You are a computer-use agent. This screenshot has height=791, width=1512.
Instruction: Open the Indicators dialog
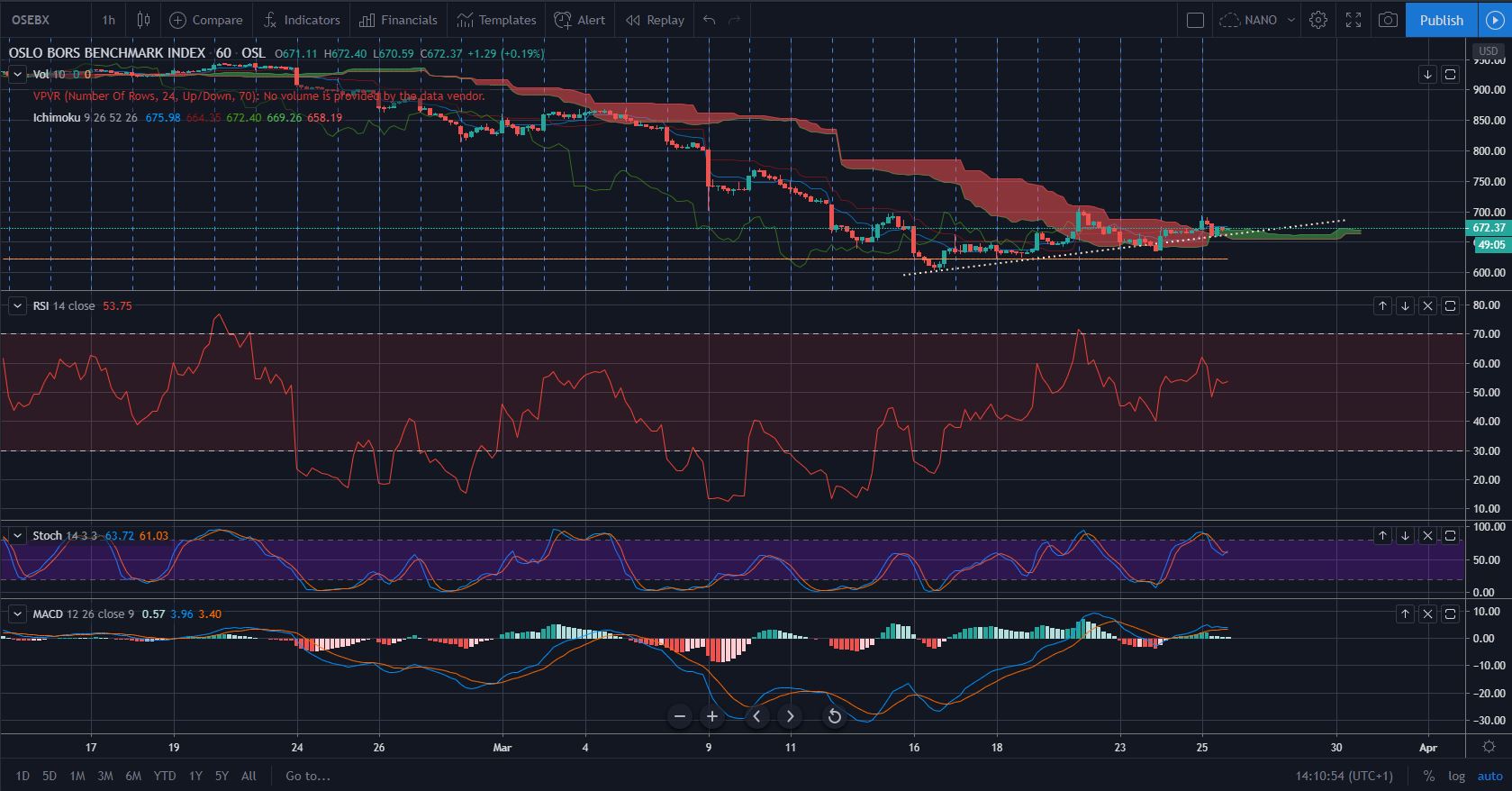pyautogui.click(x=302, y=20)
